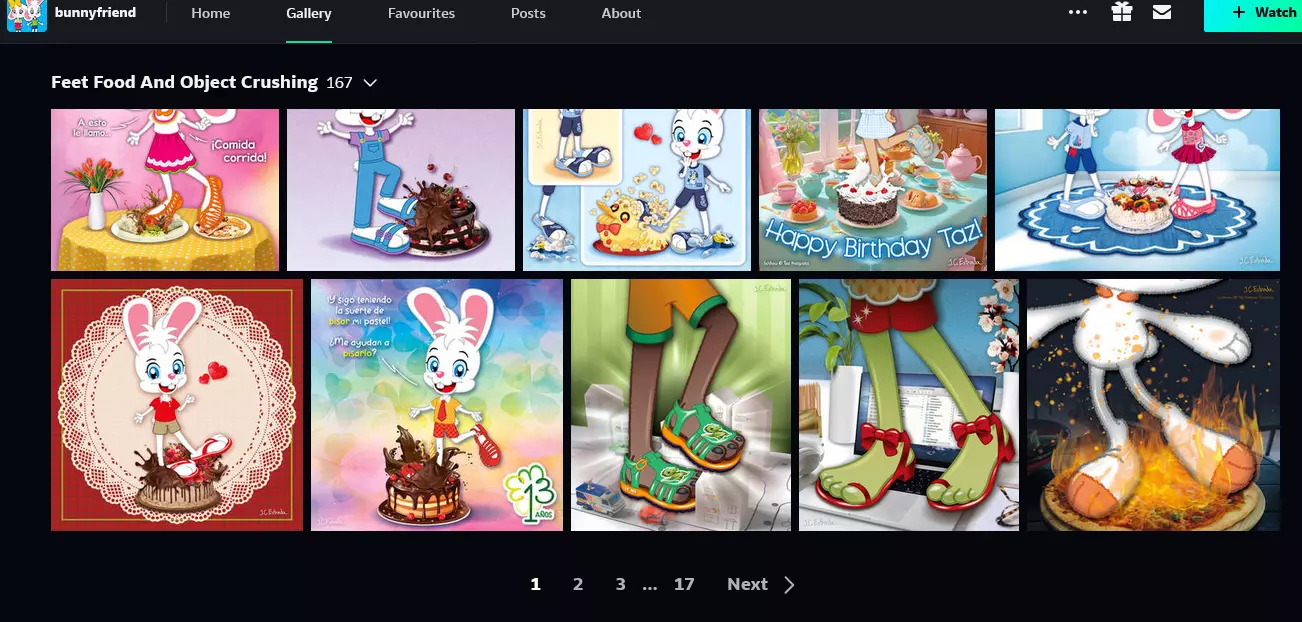Click the bunnyfriend profile avatar icon
This screenshot has width=1302, height=622.
[27, 15]
